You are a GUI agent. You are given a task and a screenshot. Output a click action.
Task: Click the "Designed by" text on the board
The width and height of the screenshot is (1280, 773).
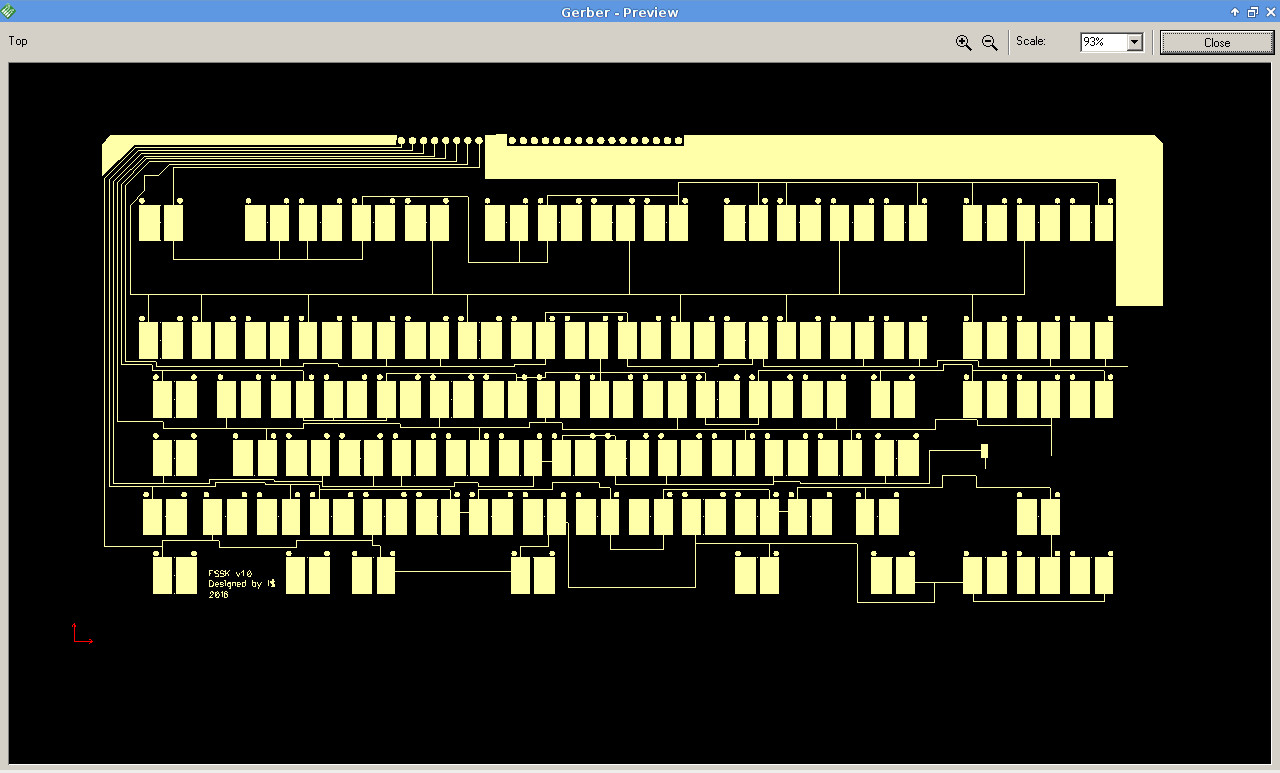point(235,584)
